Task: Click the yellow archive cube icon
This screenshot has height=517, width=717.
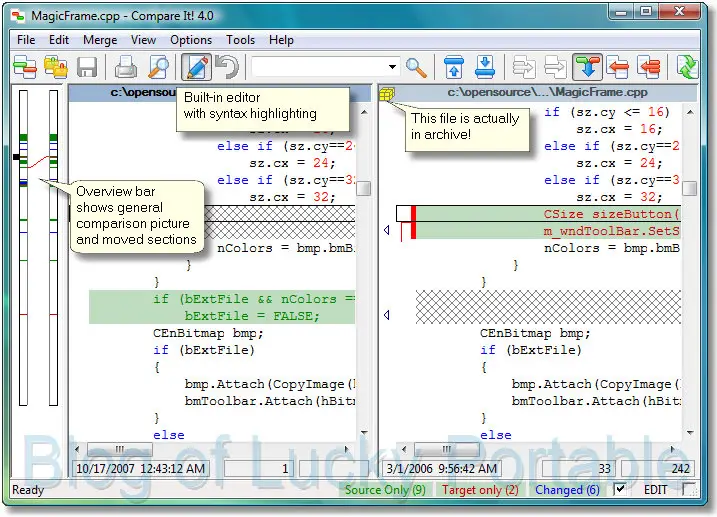Action: pos(386,94)
